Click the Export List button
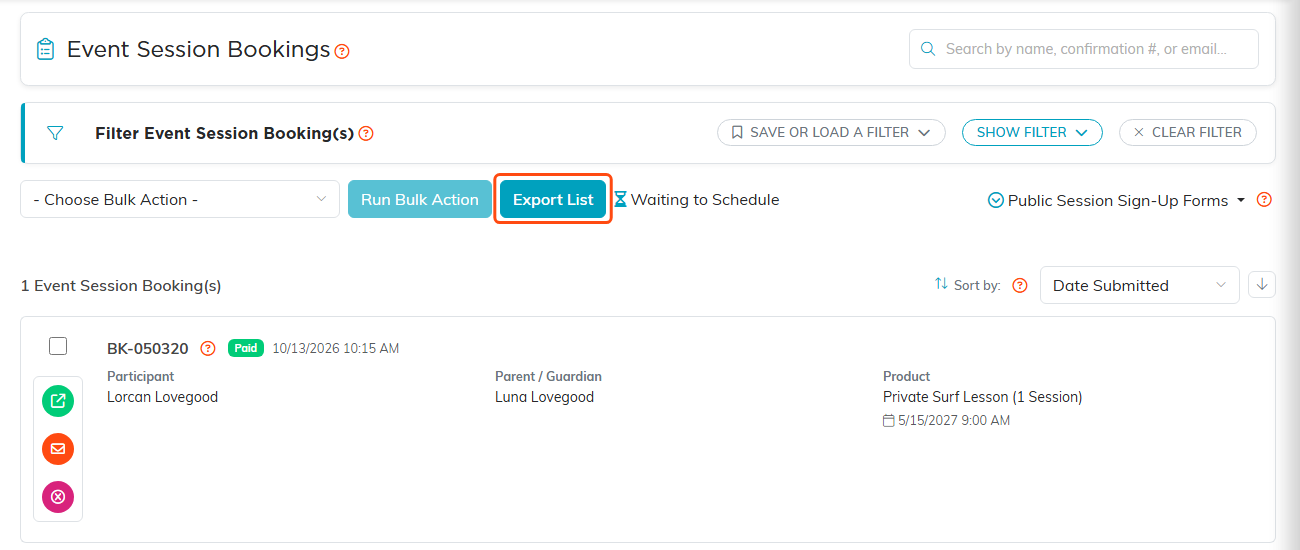Screen dimensions: 1300x550 (553, 199)
